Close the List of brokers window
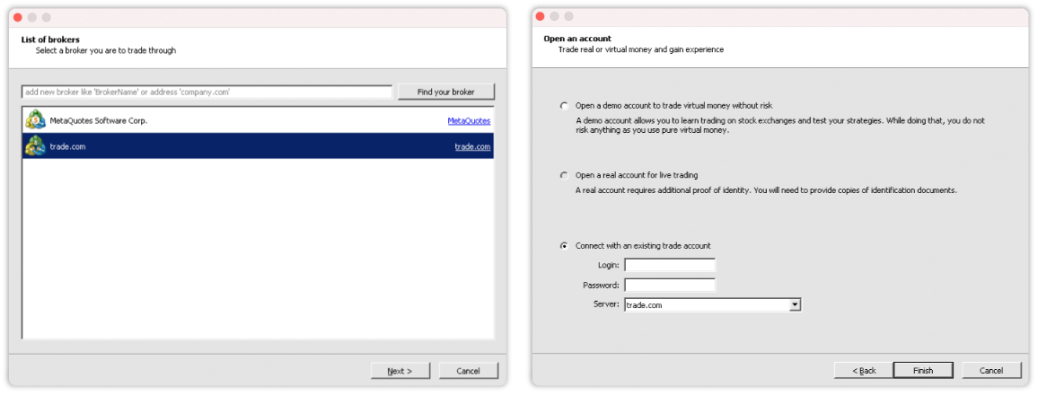This screenshot has width=1038, height=395. point(18,17)
